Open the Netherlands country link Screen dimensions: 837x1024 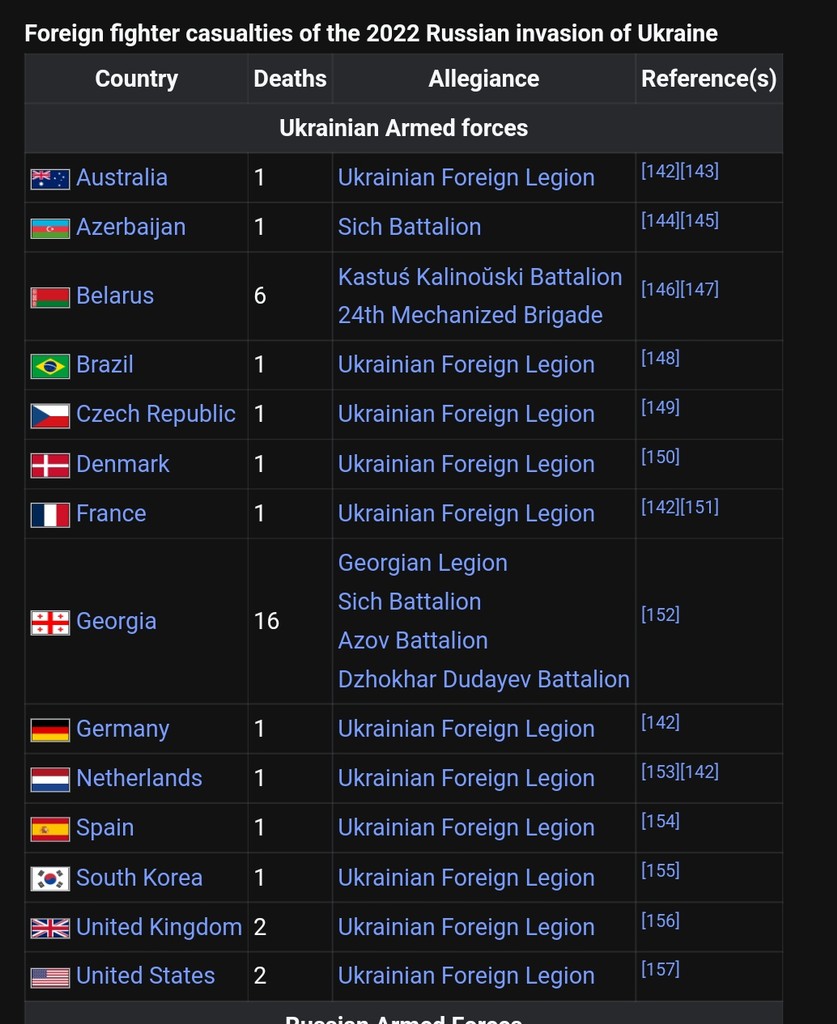139,778
